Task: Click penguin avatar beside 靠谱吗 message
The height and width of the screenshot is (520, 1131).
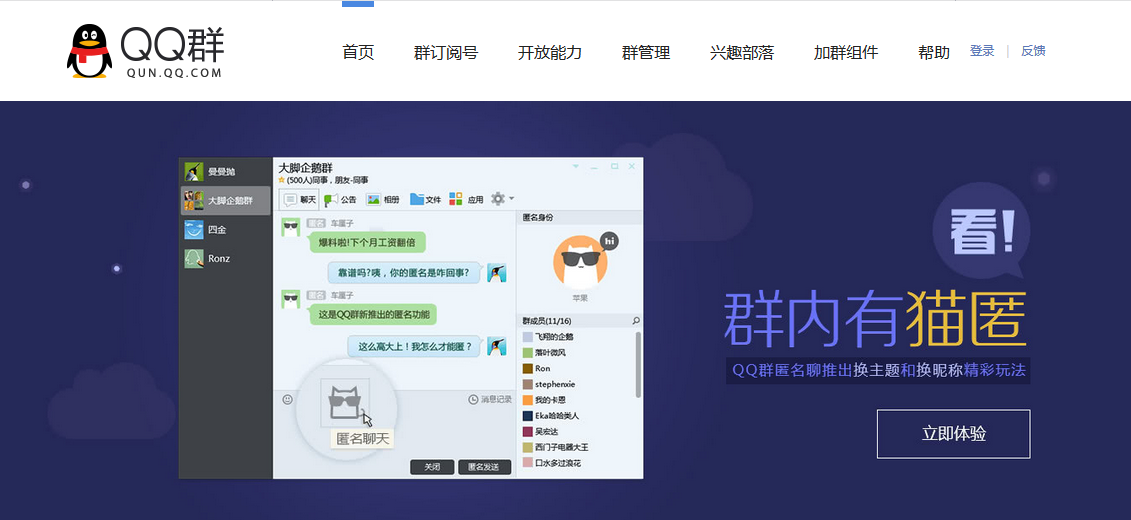Action: coord(496,273)
